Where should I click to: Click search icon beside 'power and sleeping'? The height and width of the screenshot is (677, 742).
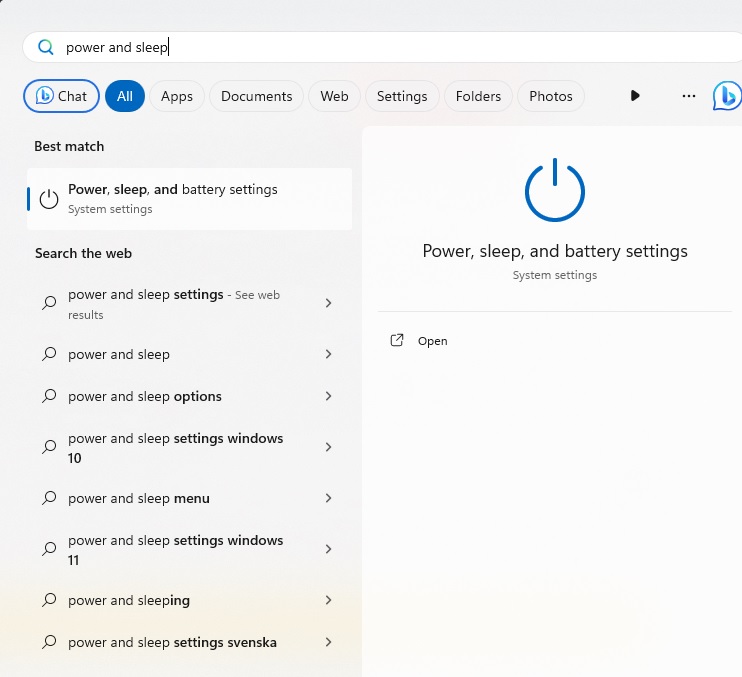point(49,600)
